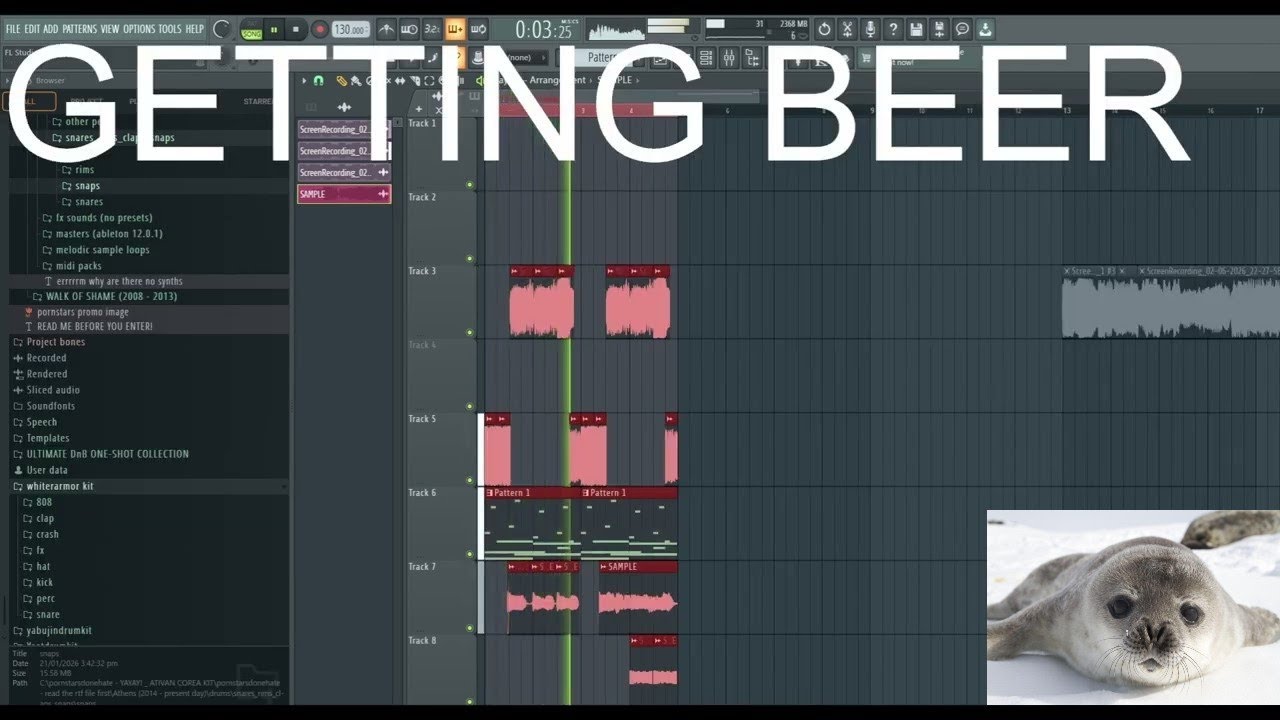The width and height of the screenshot is (1280, 720).
Task: Toggle blend recording overdub button
Action: [x=455, y=29]
